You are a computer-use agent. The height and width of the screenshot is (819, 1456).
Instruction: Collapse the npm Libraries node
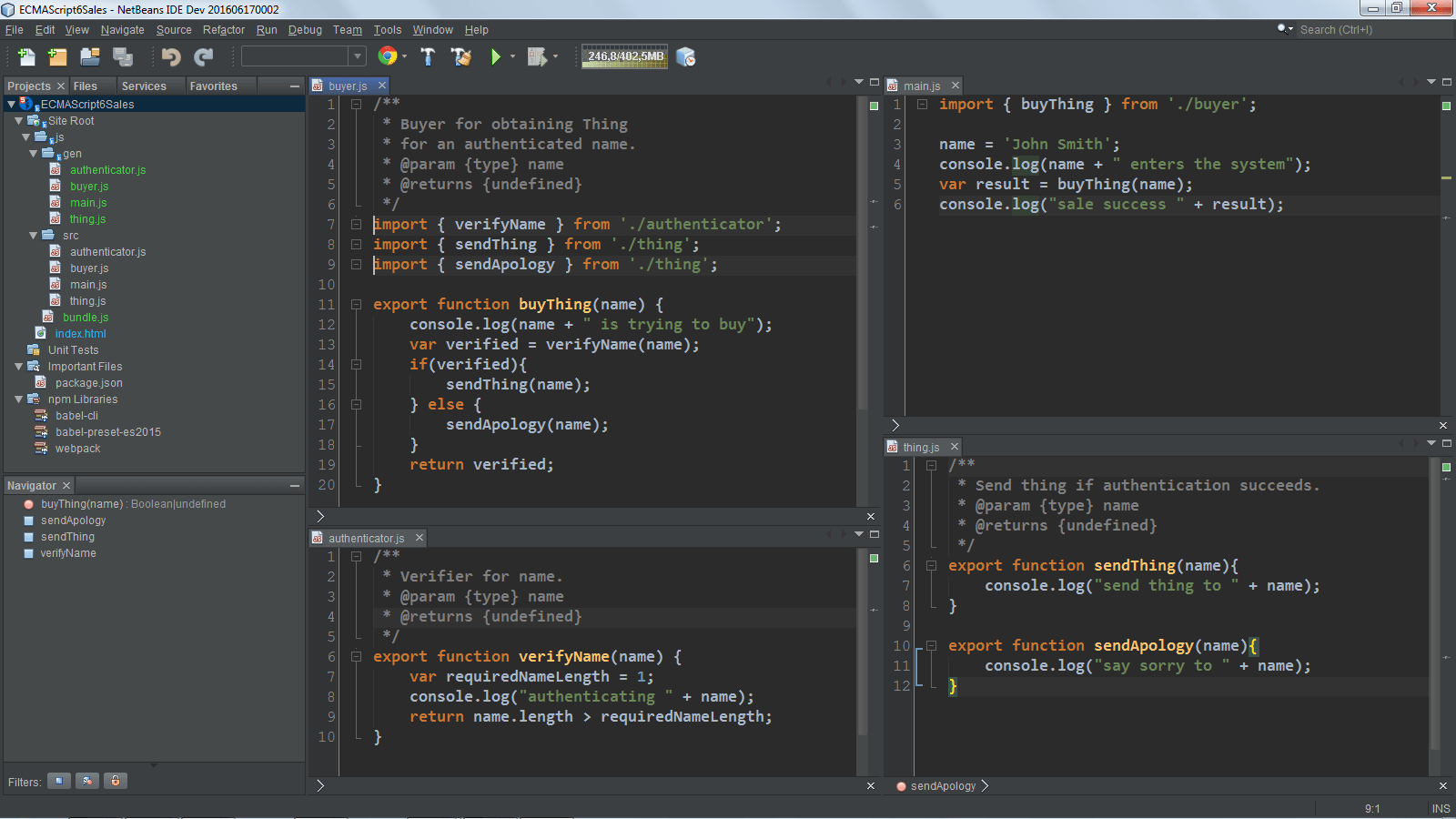tap(19, 399)
